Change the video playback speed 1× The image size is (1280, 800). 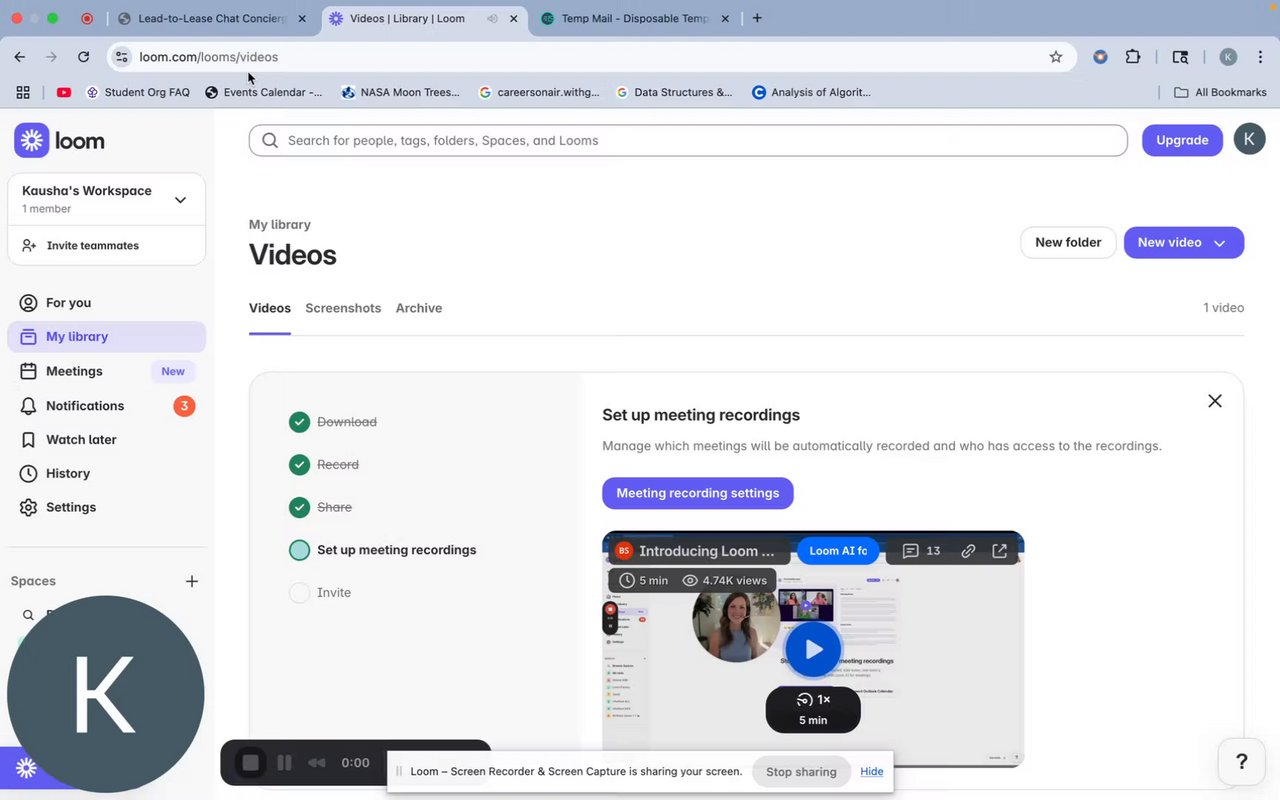click(x=813, y=700)
